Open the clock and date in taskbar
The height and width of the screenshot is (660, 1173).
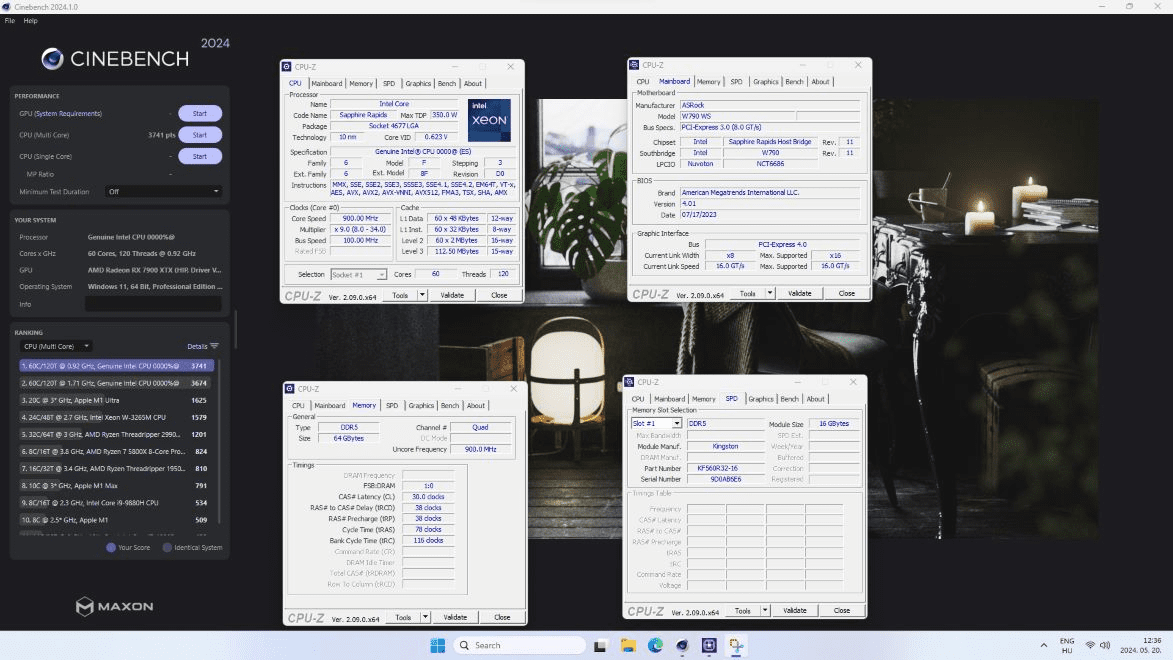coord(1141,645)
